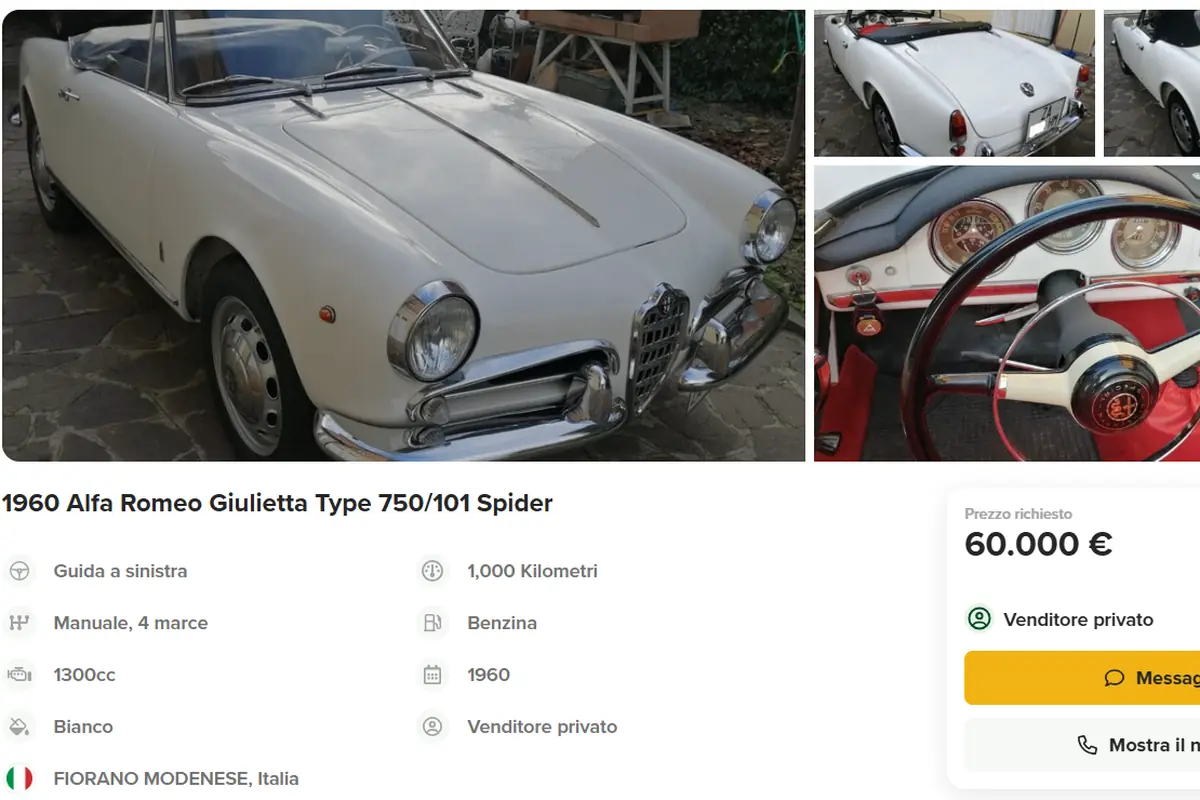Viewport: 1200px width, 800px height.
Task: Click the phone icon on the Mostra button
Action: pos(1087,745)
